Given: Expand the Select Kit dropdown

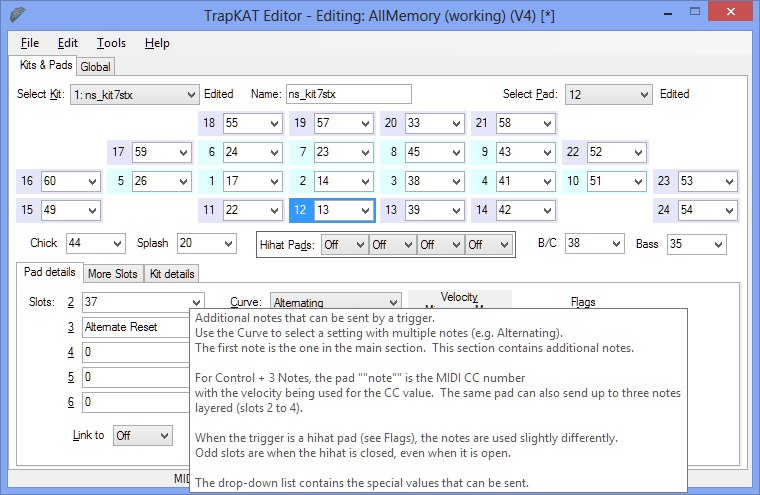Looking at the screenshot, I should pyautogui.click(x=134, y=95).
